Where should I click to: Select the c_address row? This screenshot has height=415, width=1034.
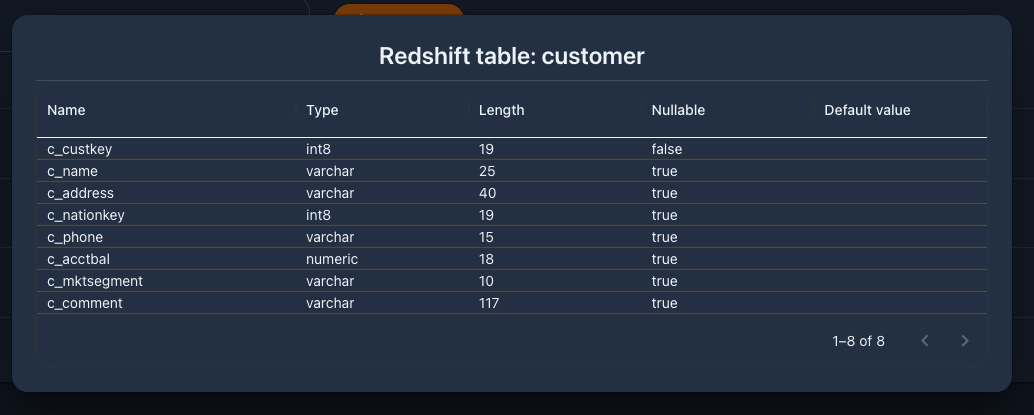click(512, 193)
